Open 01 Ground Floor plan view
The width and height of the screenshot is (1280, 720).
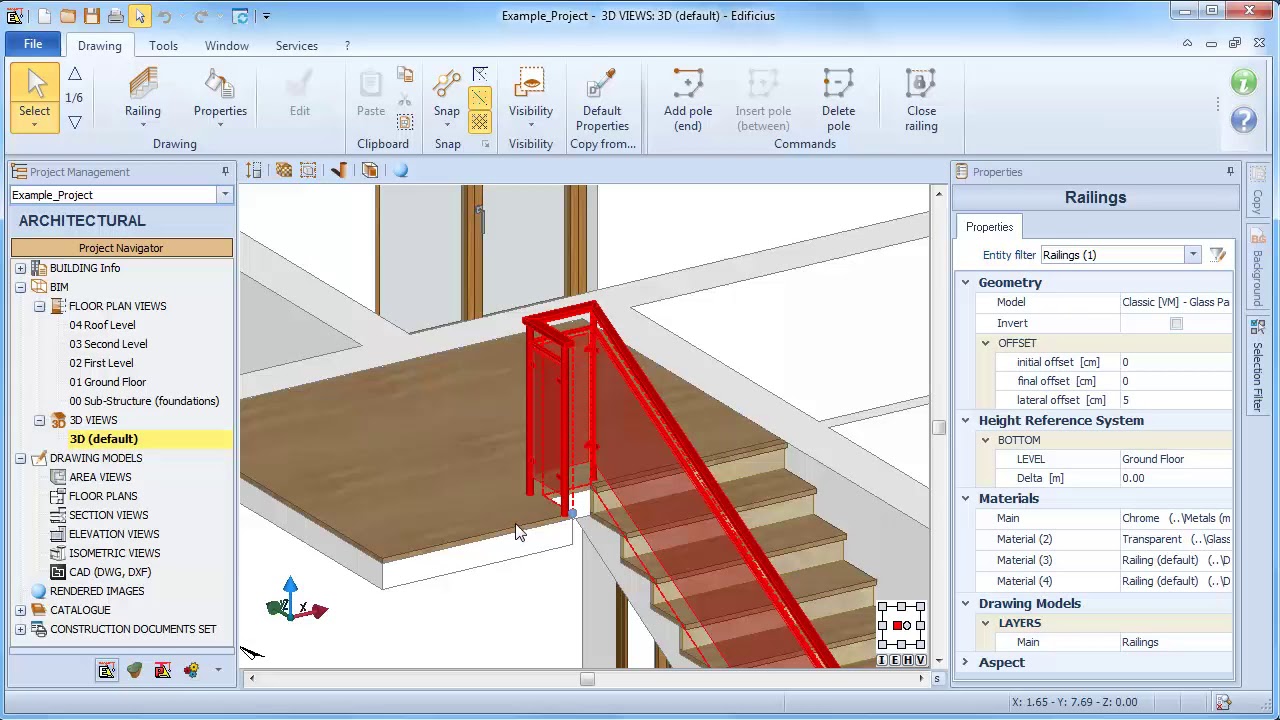108,382
